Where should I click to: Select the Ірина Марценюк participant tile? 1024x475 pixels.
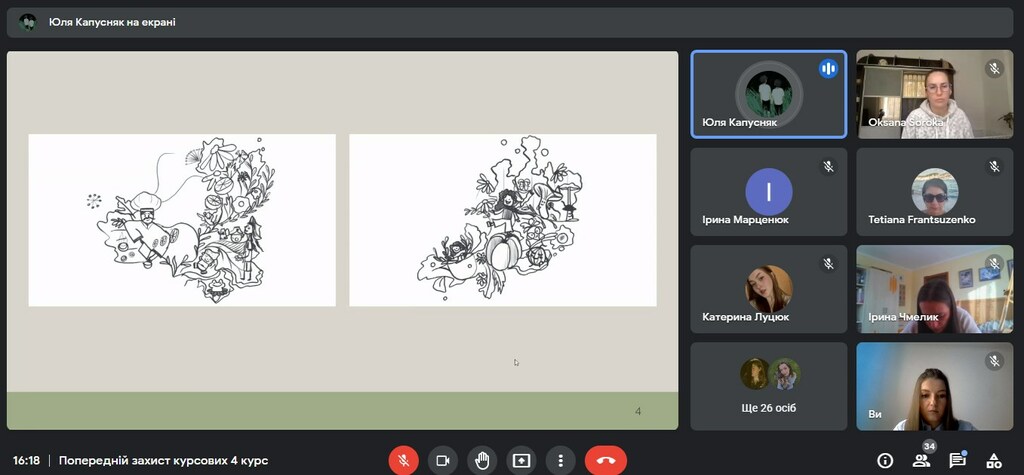(769, 191)
